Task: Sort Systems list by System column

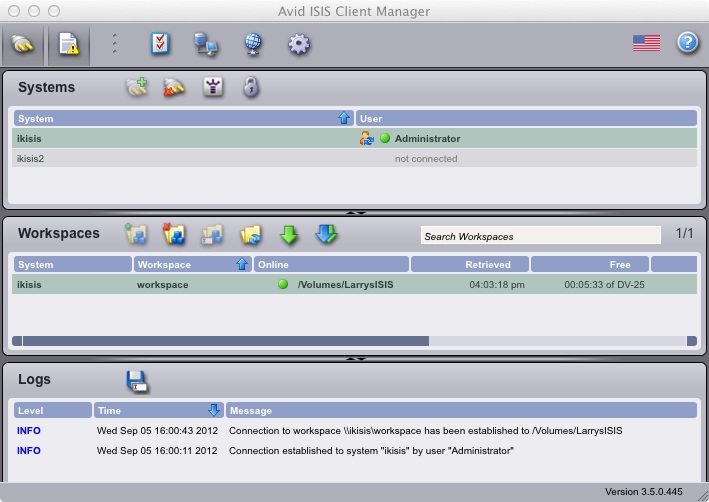Action: (x=184, y=118)
